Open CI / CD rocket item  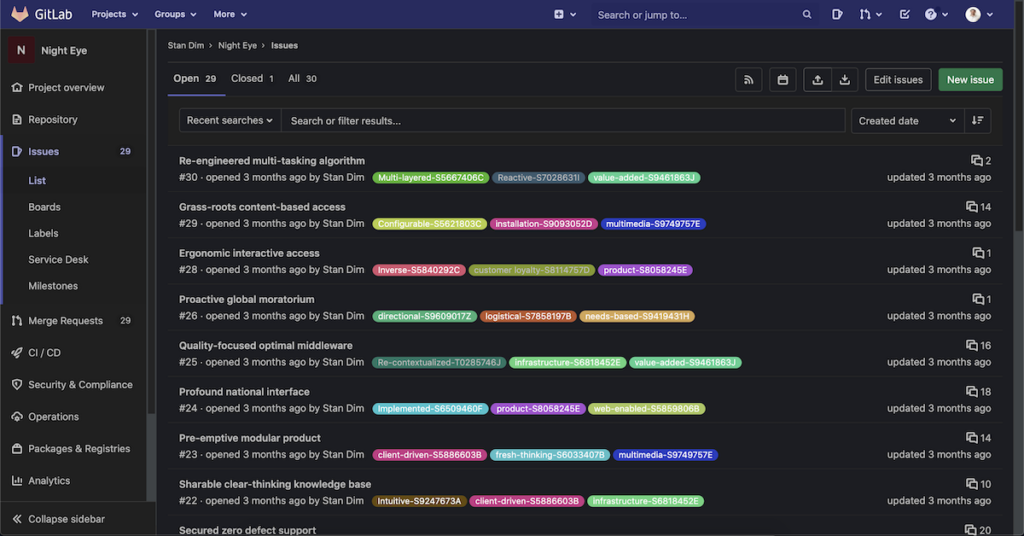[44, 353]
